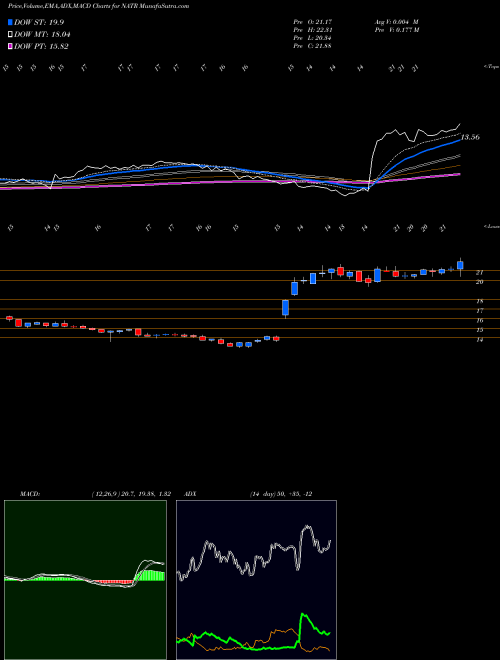Click the magenta DOW PT legend swatch

coord(10,46)
